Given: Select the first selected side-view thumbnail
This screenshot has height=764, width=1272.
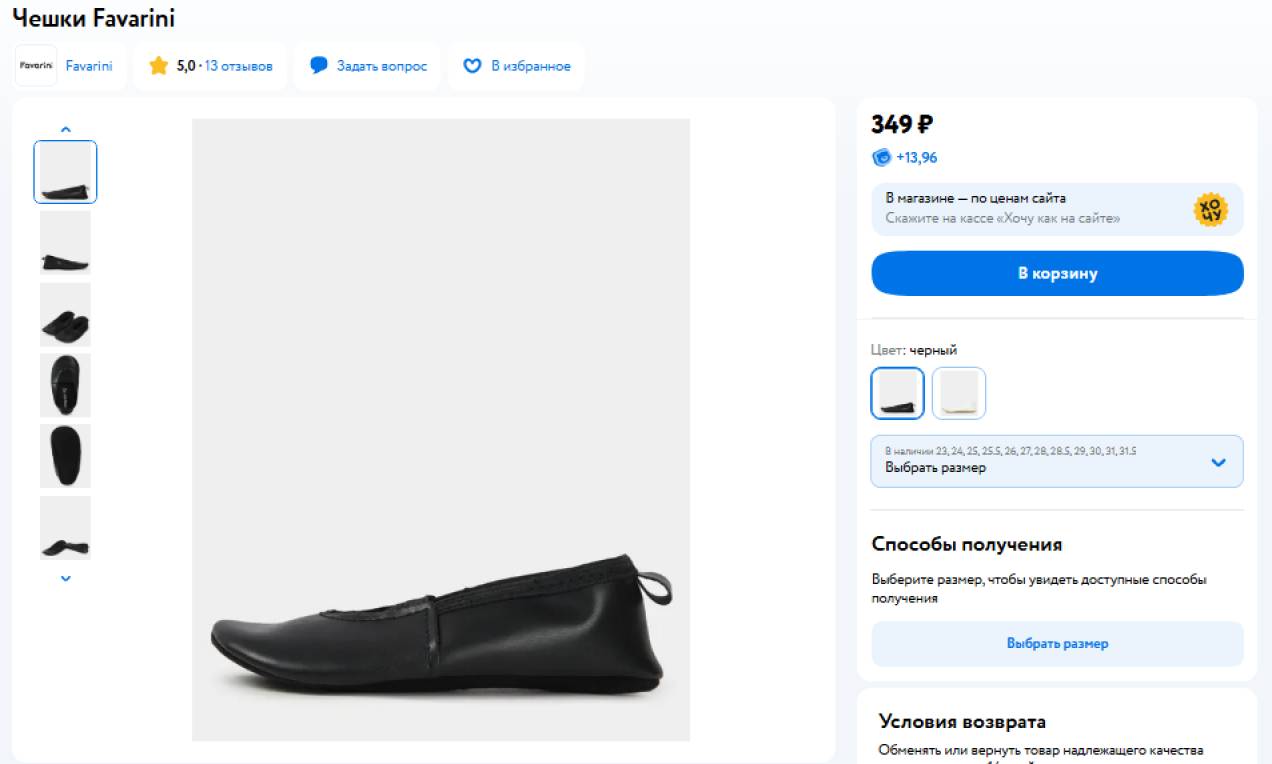Looking at the screenshot, I should (65, 172).
